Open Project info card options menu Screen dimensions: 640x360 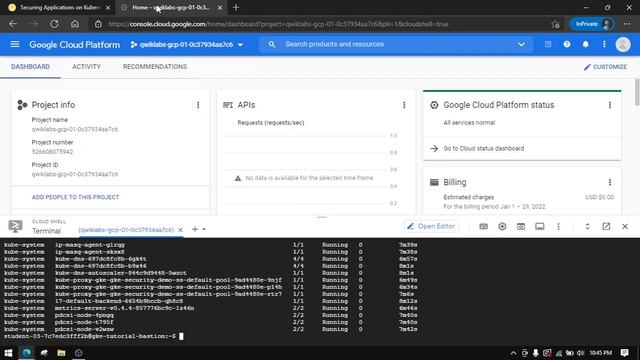coord(198,105)
